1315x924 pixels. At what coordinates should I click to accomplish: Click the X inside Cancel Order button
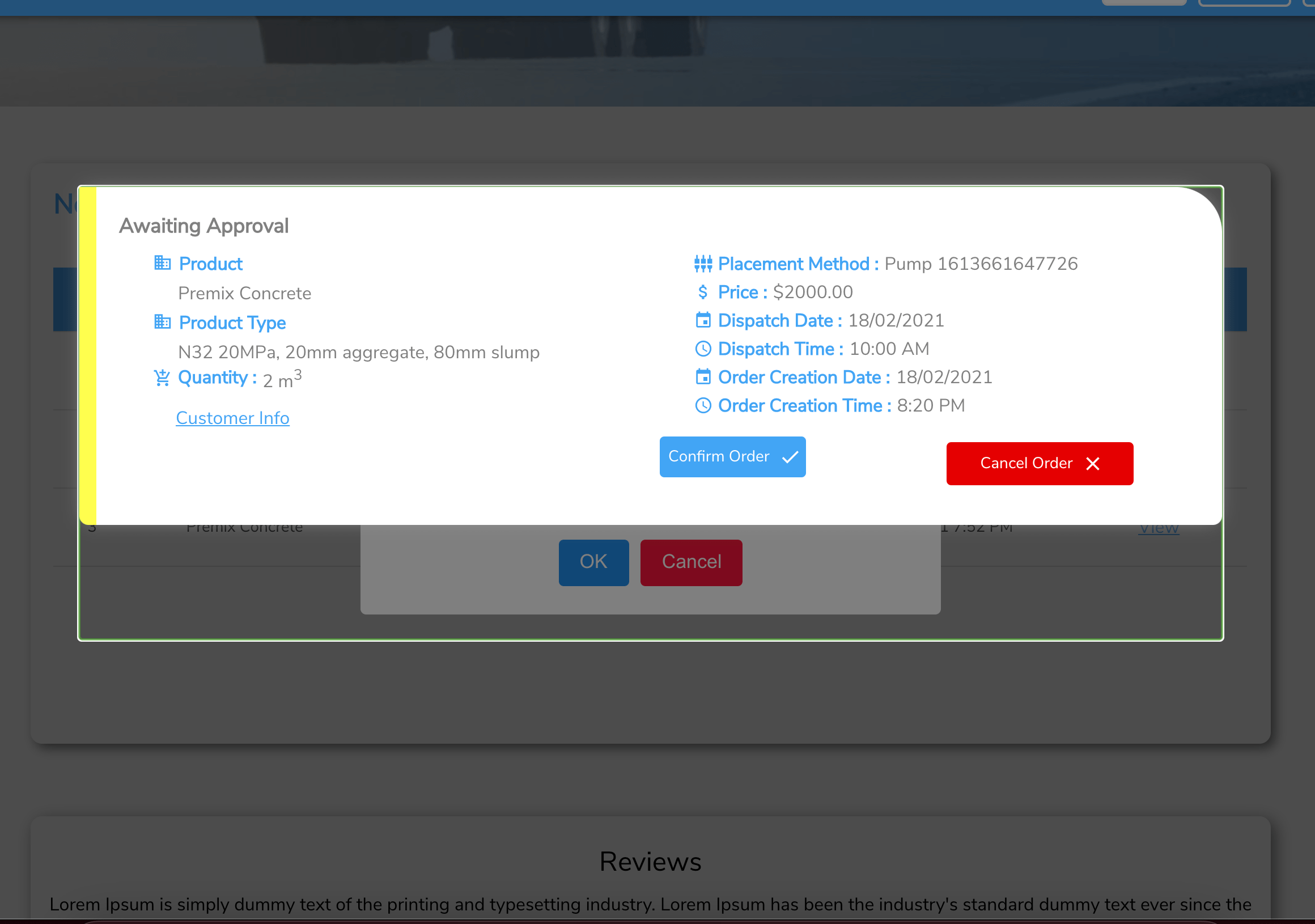(x=1093, y=464)
